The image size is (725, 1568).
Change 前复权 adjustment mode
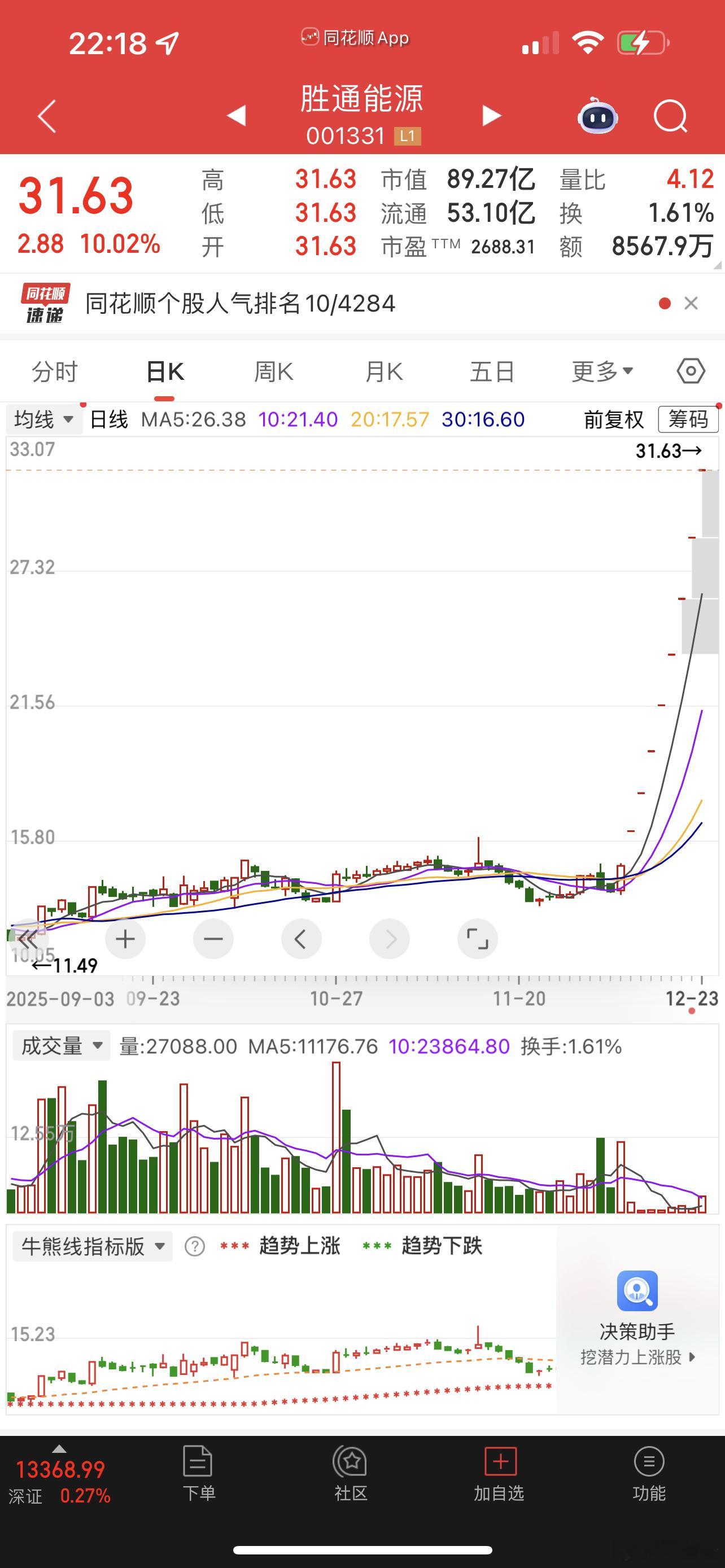point(614,419)
